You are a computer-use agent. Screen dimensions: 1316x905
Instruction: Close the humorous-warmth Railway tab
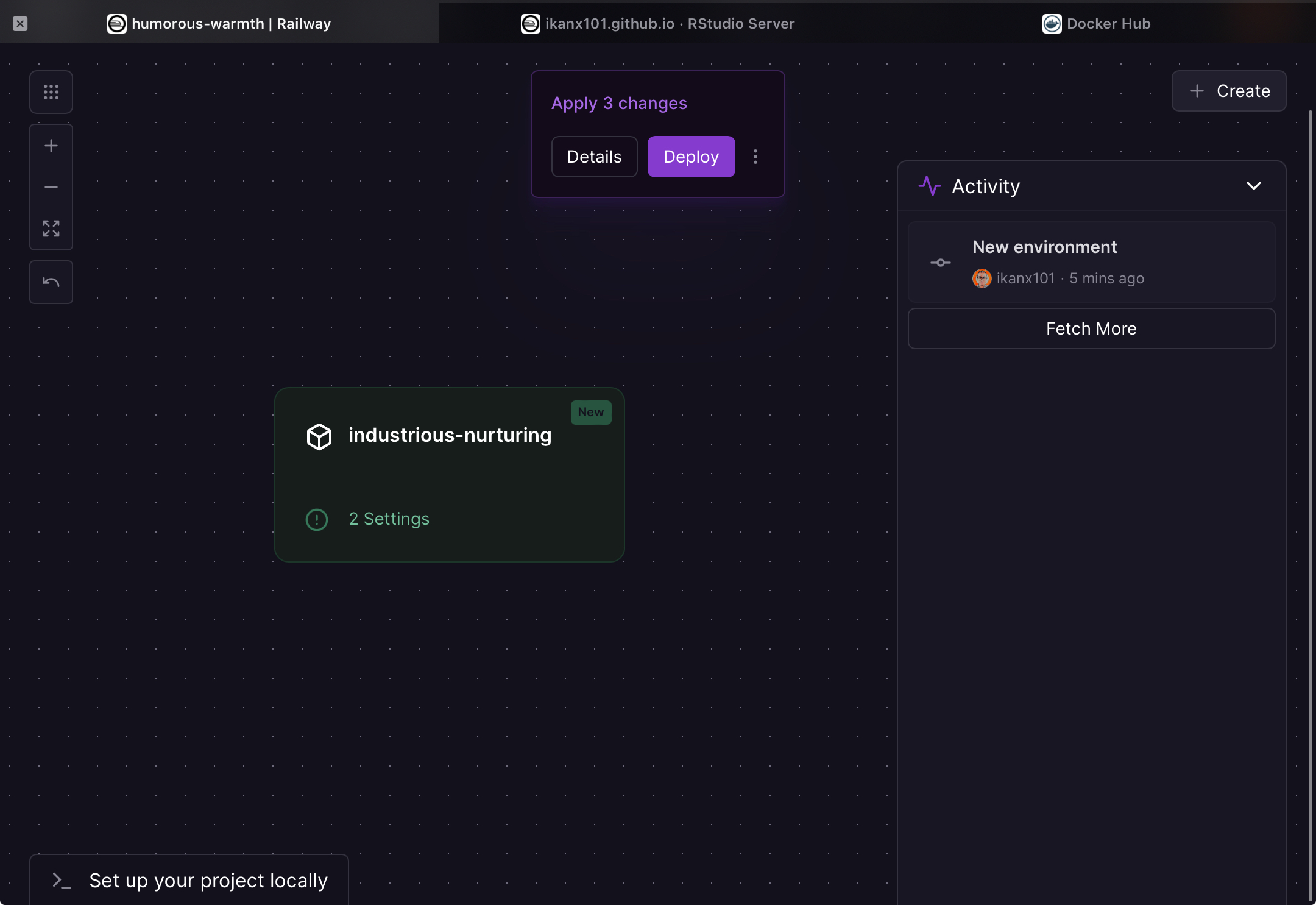[20, 24]
